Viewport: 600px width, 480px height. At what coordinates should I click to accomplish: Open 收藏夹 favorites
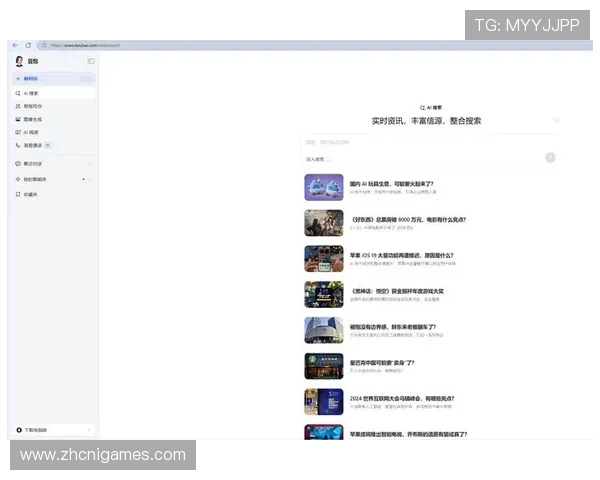click(x=30, y=194)
